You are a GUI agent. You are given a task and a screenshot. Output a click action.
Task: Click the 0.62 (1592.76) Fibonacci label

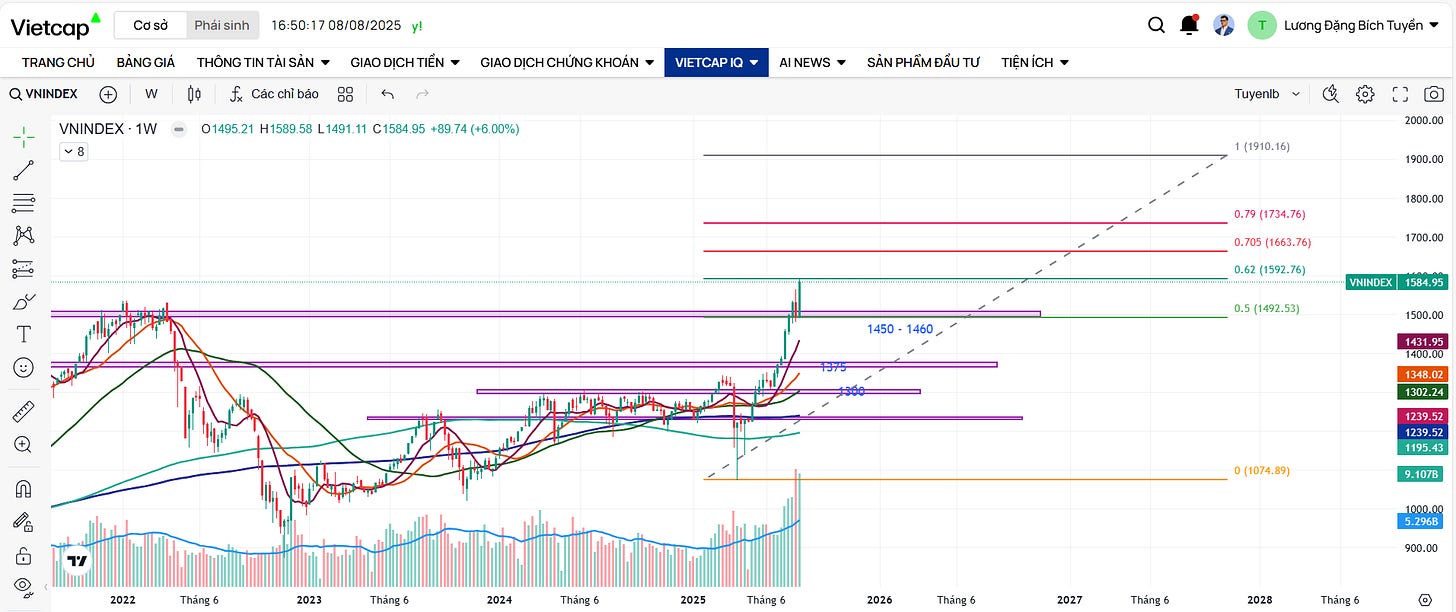click(1269, 270)
